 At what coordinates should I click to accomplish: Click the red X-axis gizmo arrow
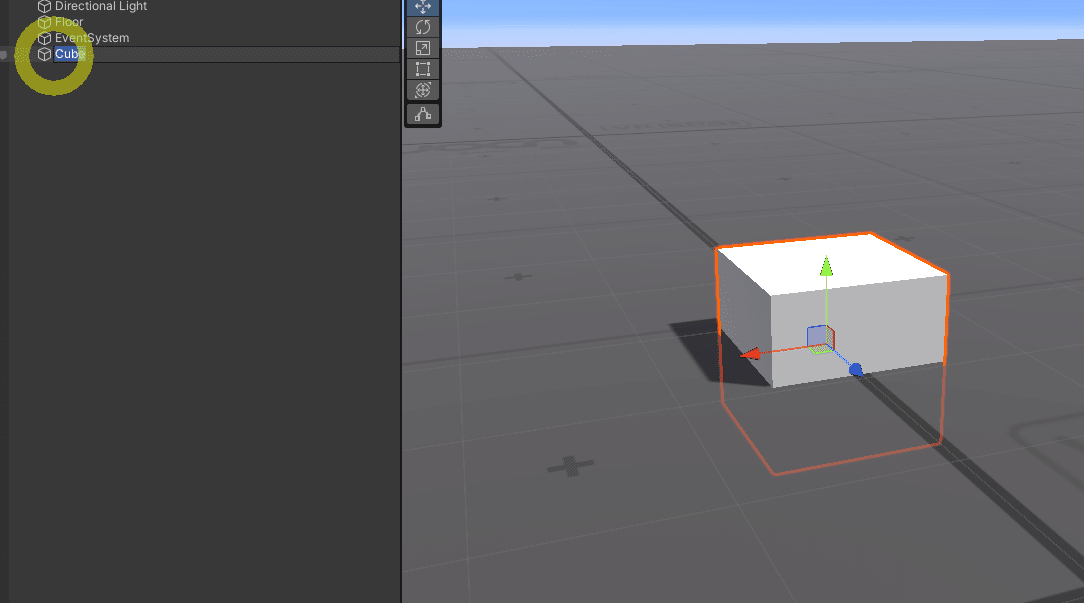click(x=751, y=354)
